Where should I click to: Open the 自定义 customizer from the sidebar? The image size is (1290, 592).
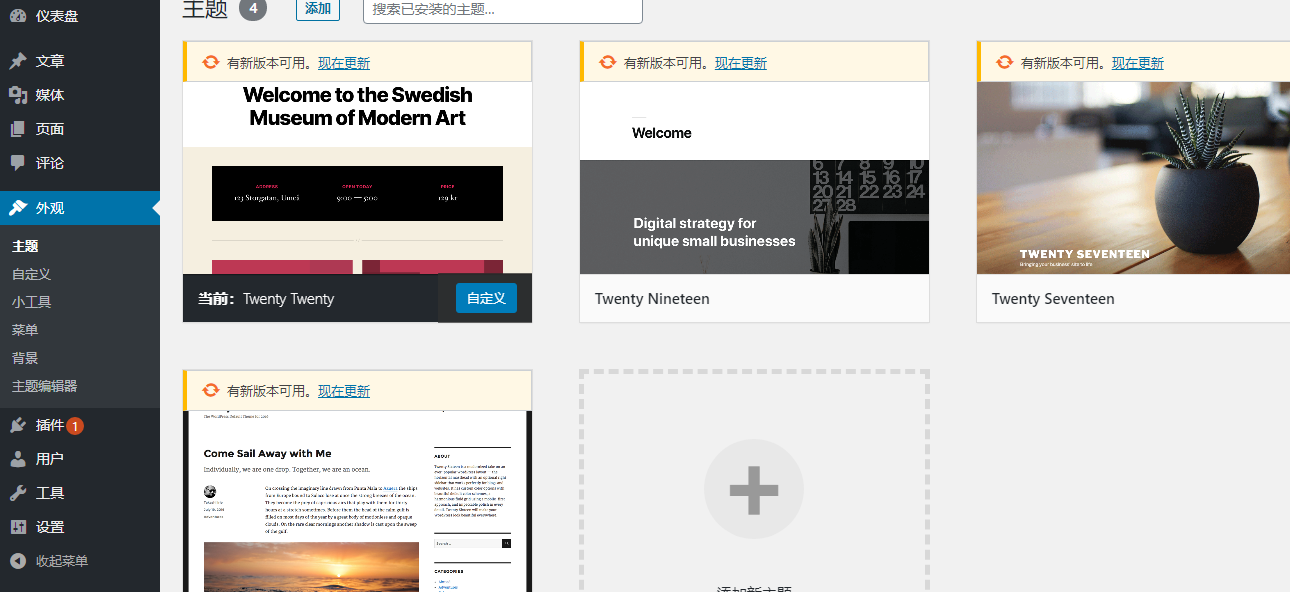tap(36, 273)
